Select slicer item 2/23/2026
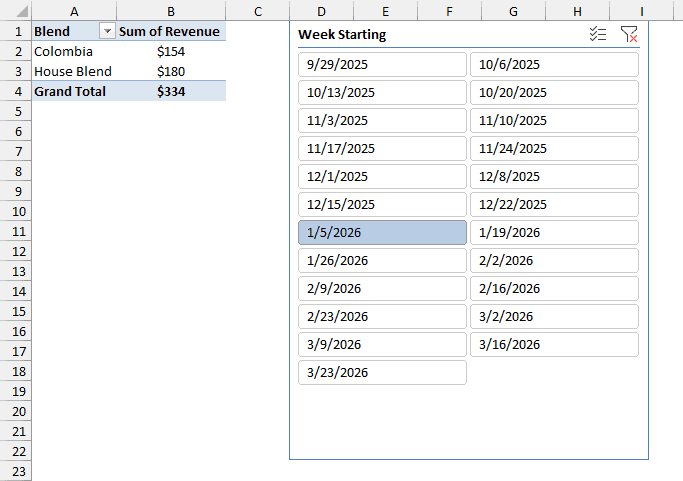This screenshot has height=481, width=683. click(382, 316)
